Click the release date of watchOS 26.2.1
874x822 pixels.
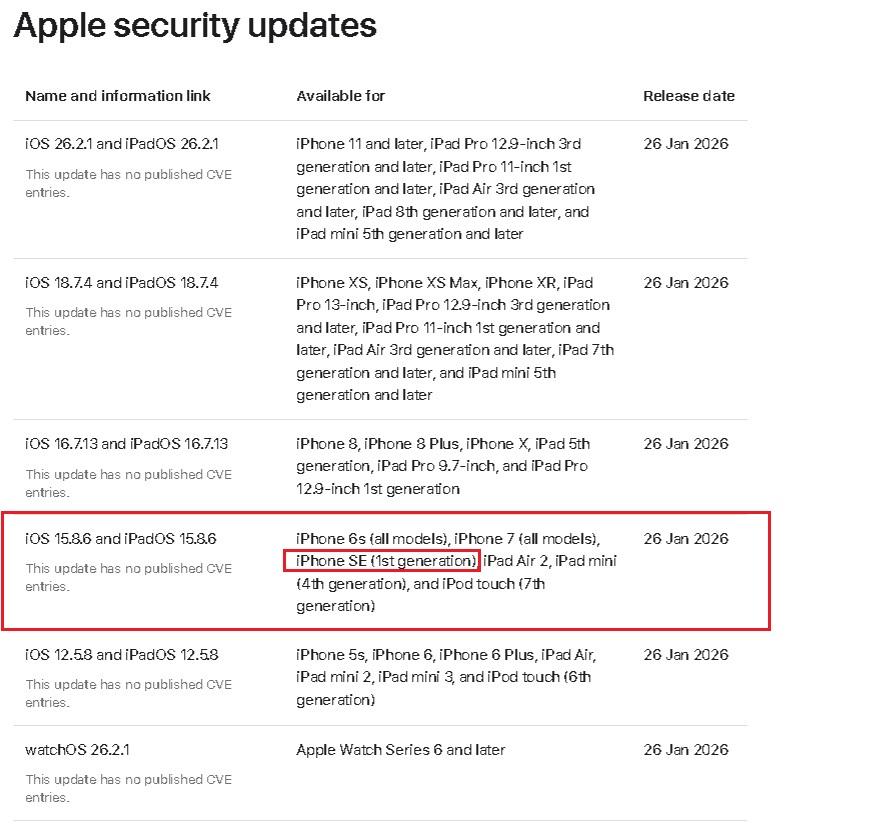[x=686, y=750]
